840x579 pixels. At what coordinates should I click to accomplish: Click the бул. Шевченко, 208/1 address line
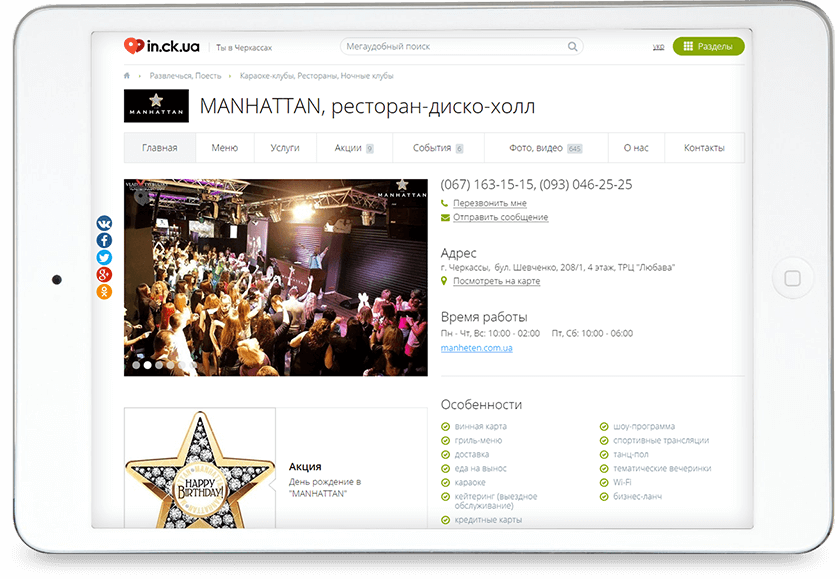(x=558, y=267)
